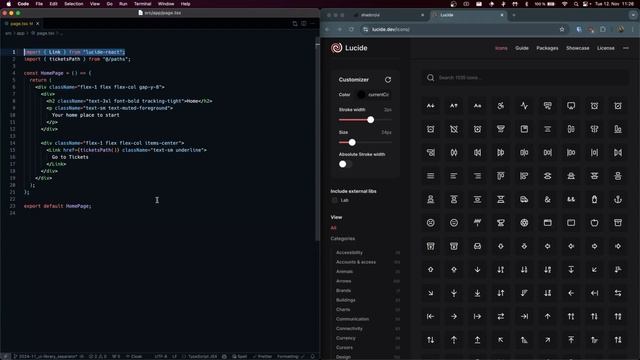The image size is (640, 360).
Task: Select the arrow-up-right diagonal icon
Action: click(x=547, y=340)
